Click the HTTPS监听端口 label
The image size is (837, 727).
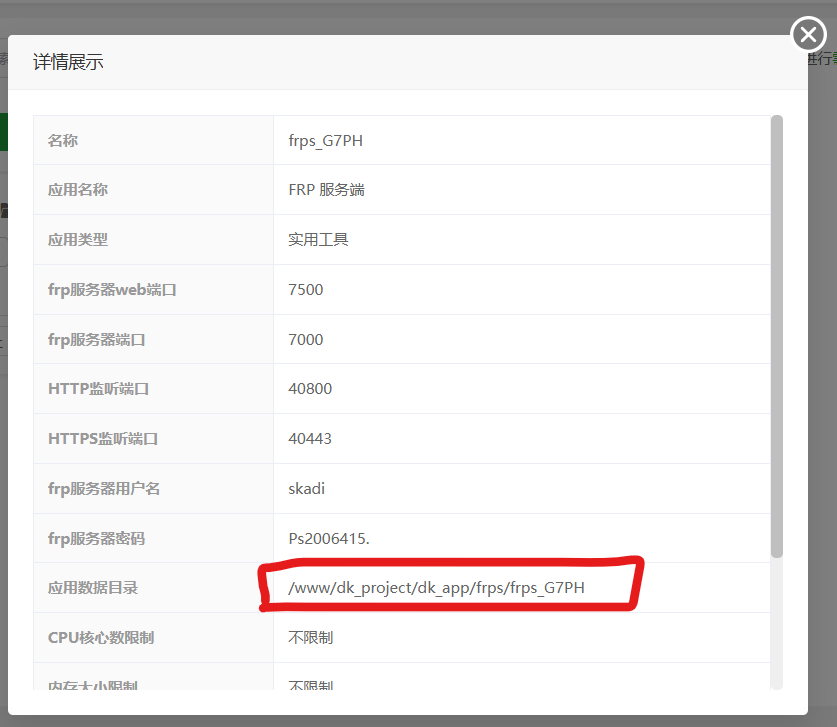pyautogui.click(x=103, y=439)
